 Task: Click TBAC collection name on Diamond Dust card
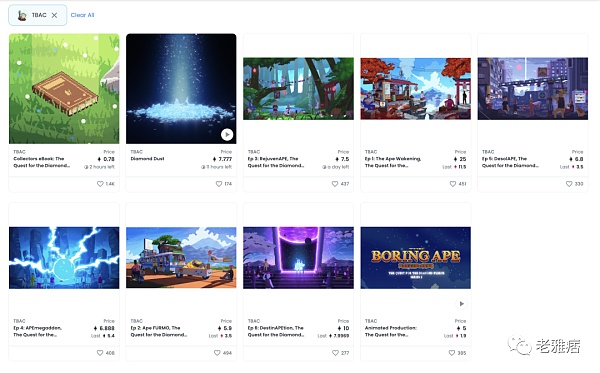click(x=137, y=152)
